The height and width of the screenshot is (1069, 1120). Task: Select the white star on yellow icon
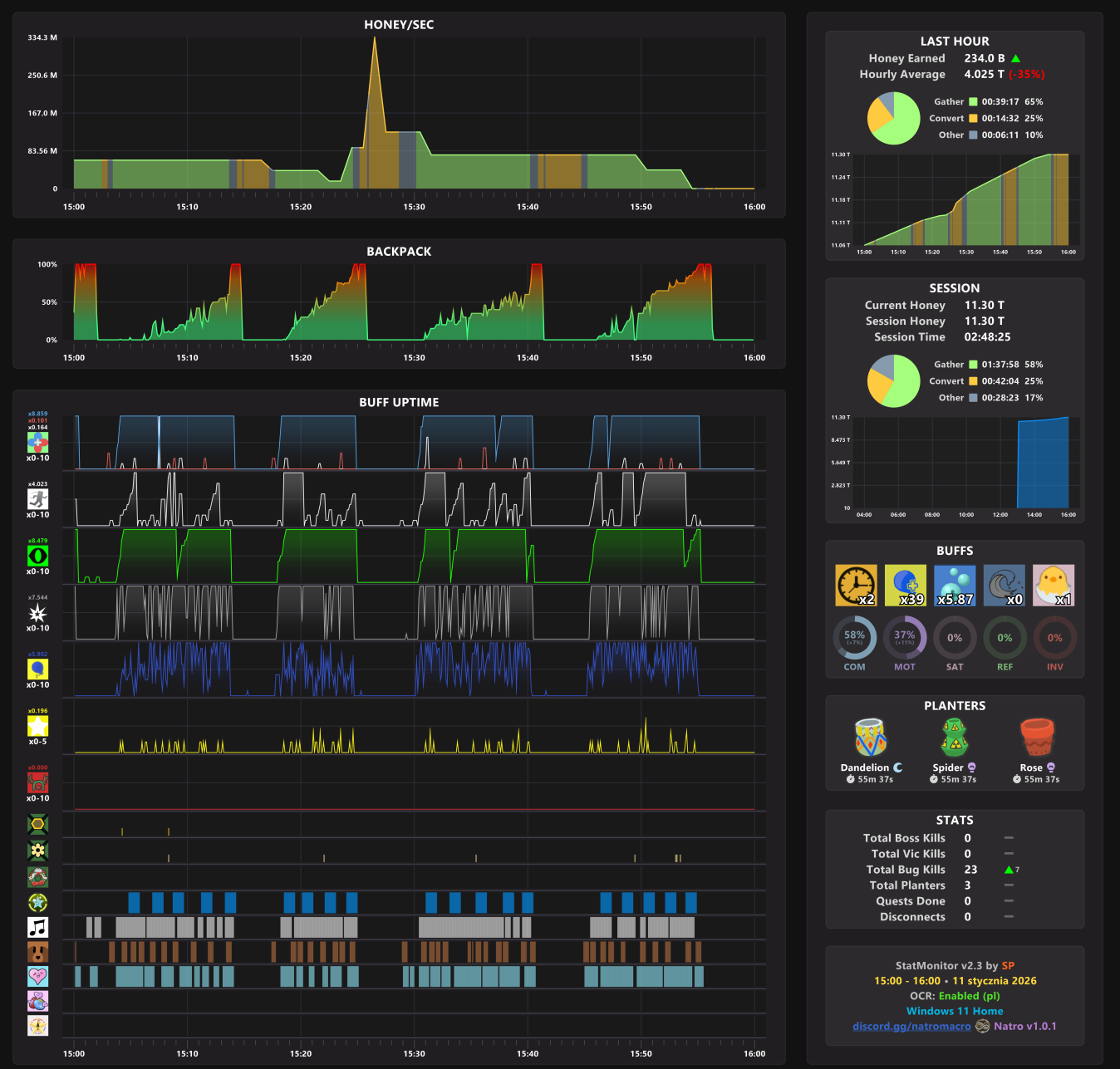click(37, 726)
